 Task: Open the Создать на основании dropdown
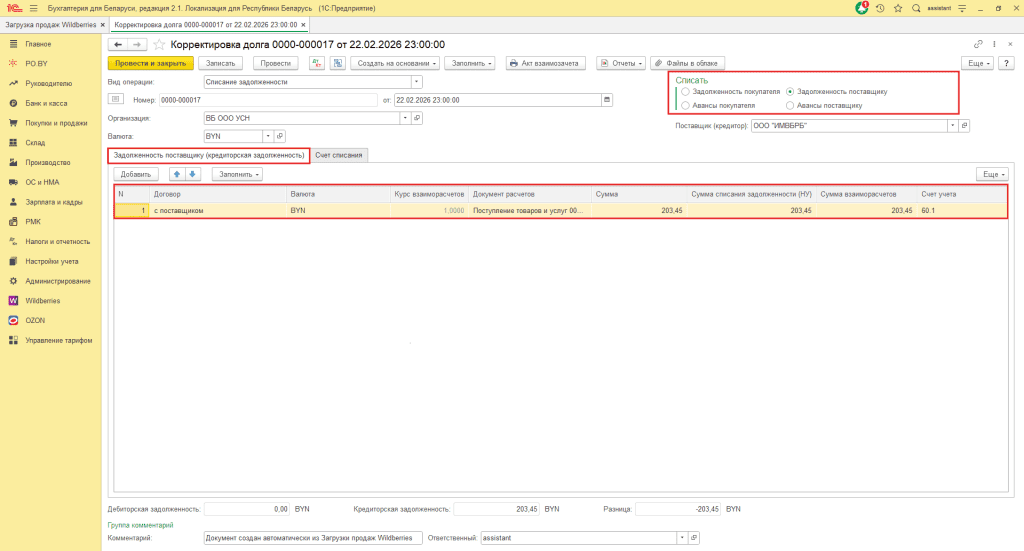[397, 63]
